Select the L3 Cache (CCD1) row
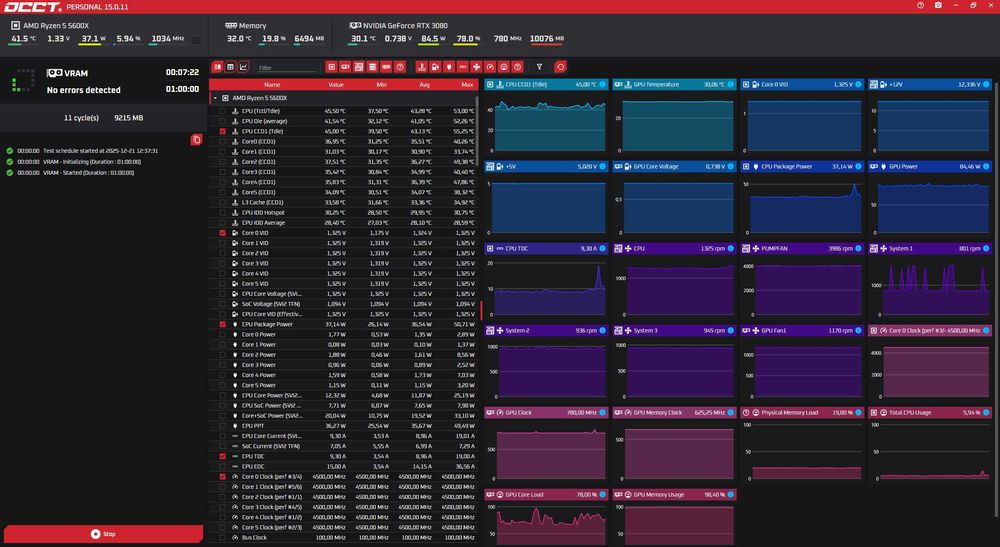 click(343, 203)
